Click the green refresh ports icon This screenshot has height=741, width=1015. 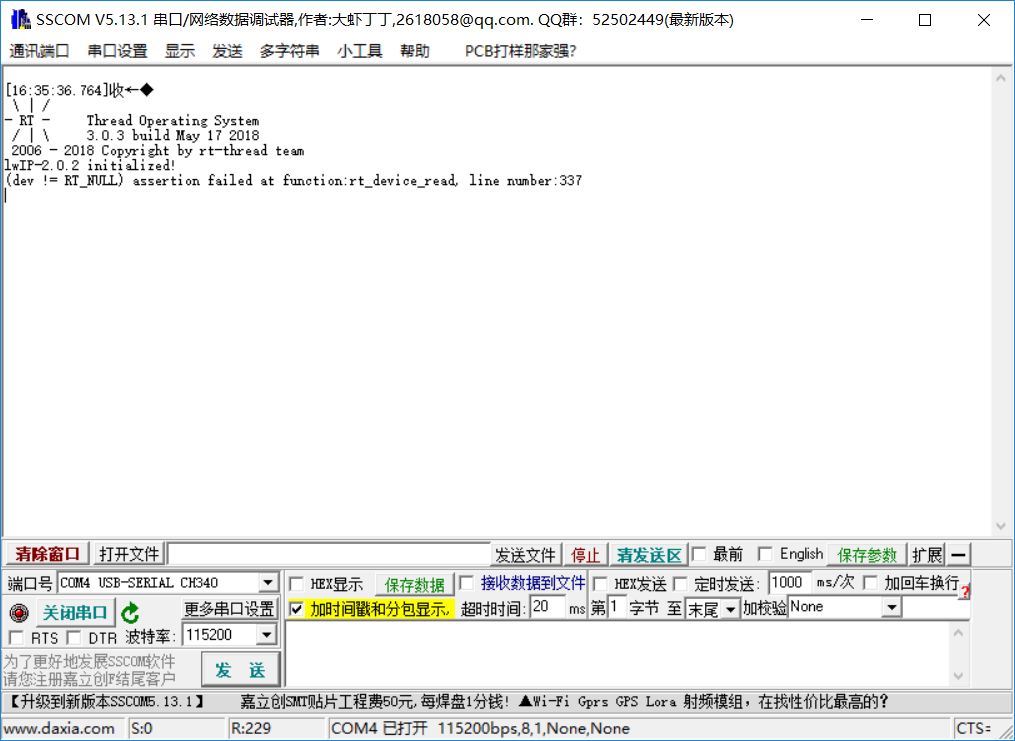click(130, 612)
